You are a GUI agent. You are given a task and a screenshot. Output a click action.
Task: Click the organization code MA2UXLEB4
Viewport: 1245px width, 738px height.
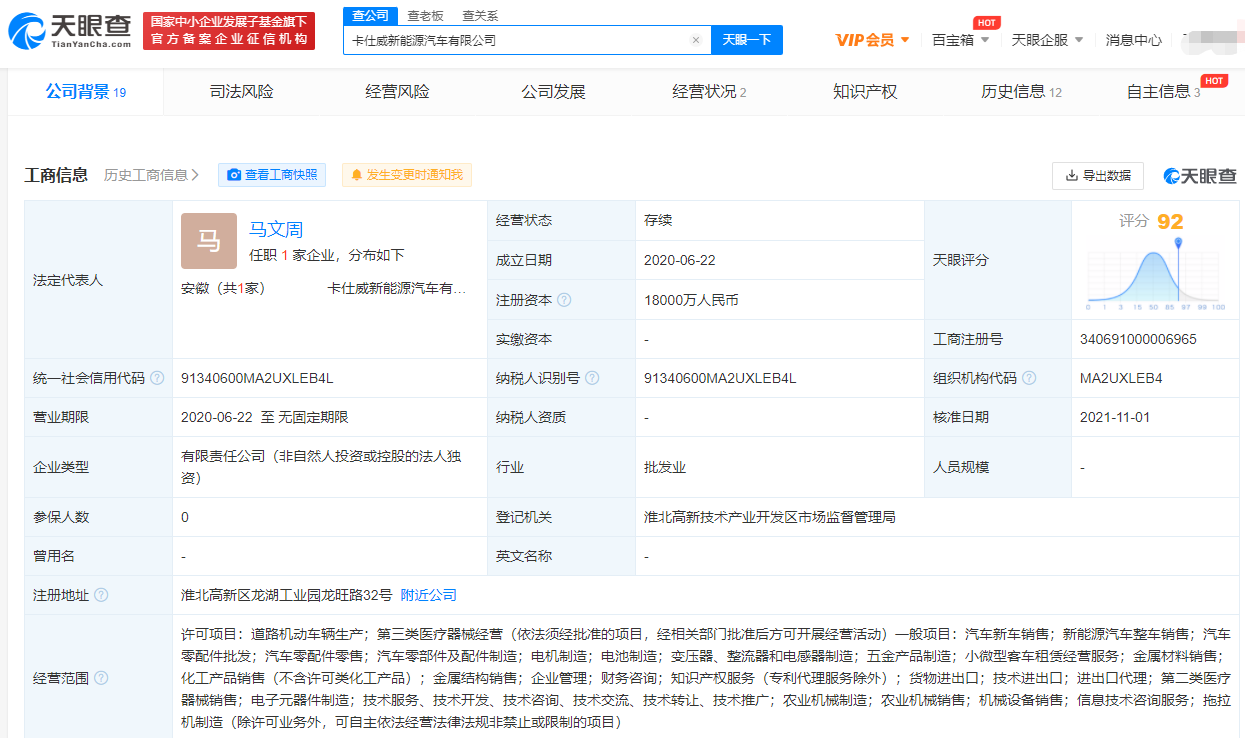click(1121, 378)
